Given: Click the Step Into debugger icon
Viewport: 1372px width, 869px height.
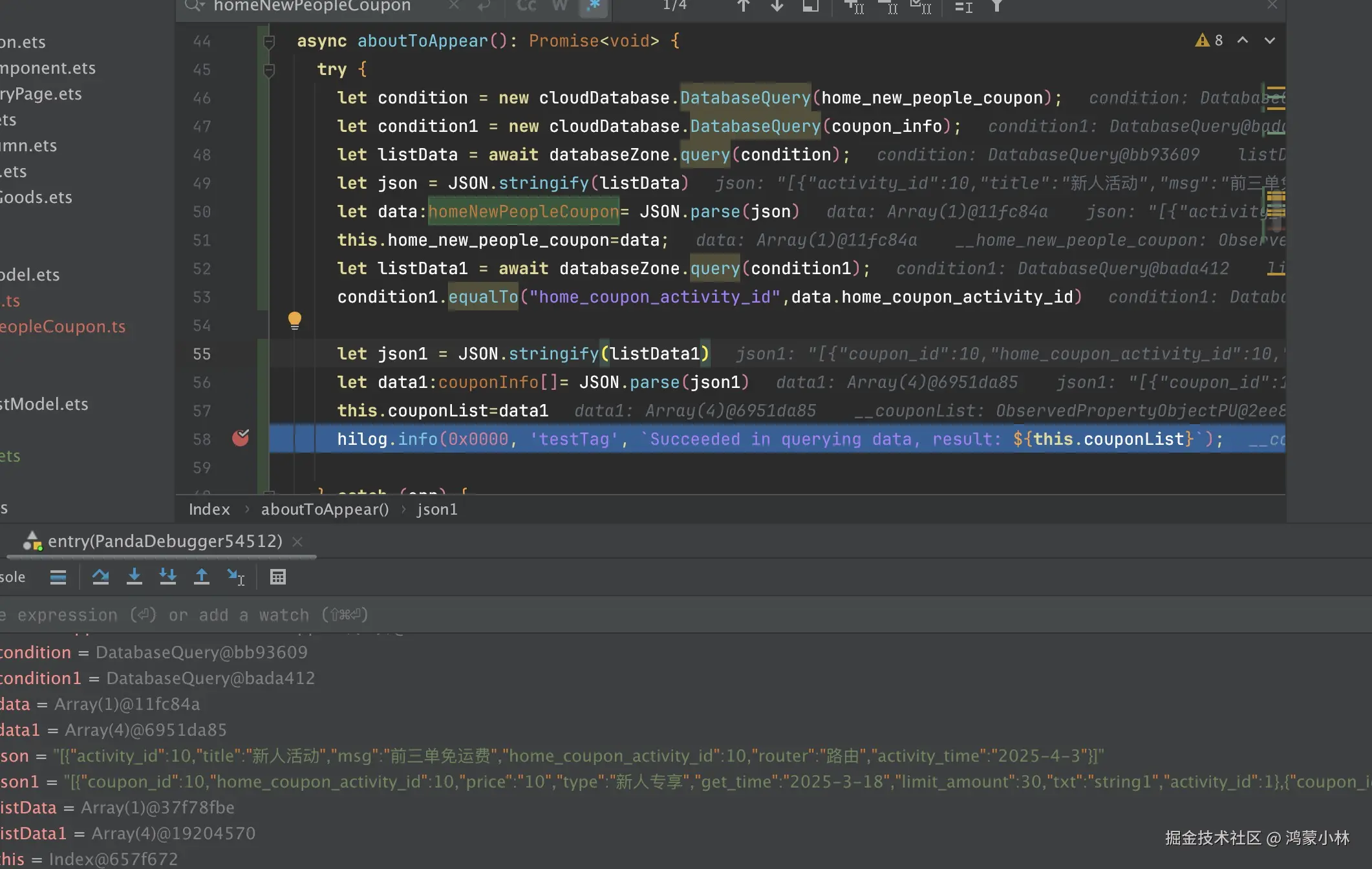Looking at the screenshot, I should [x=134, y=577].
